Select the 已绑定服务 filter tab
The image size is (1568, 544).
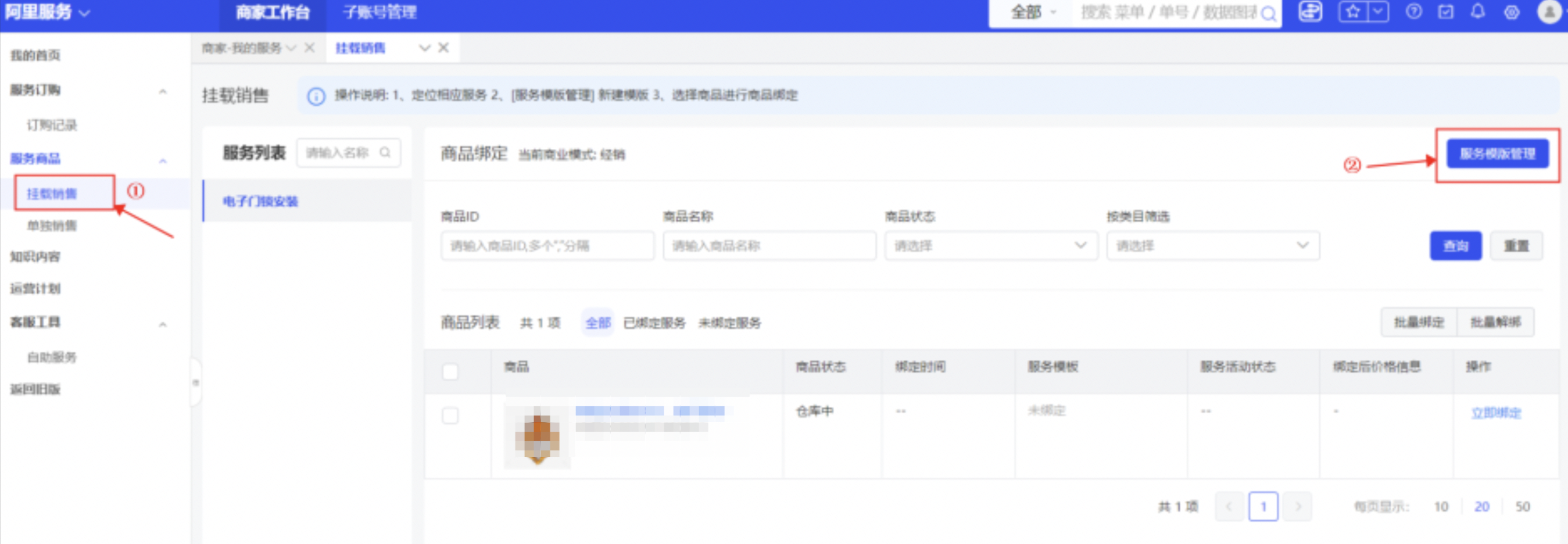coord(654,323)
